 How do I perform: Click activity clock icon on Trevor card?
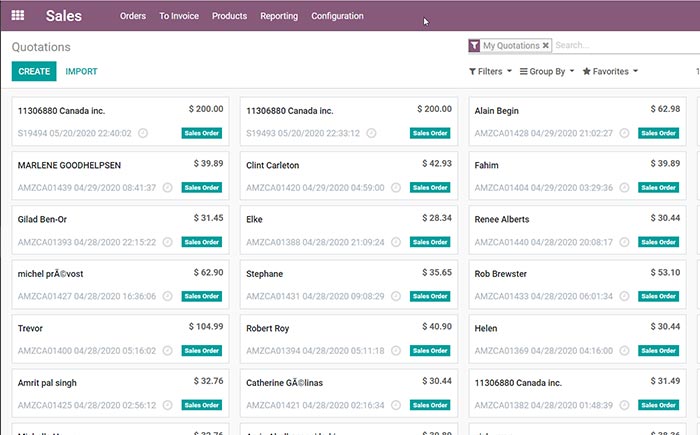pos(168,350)
